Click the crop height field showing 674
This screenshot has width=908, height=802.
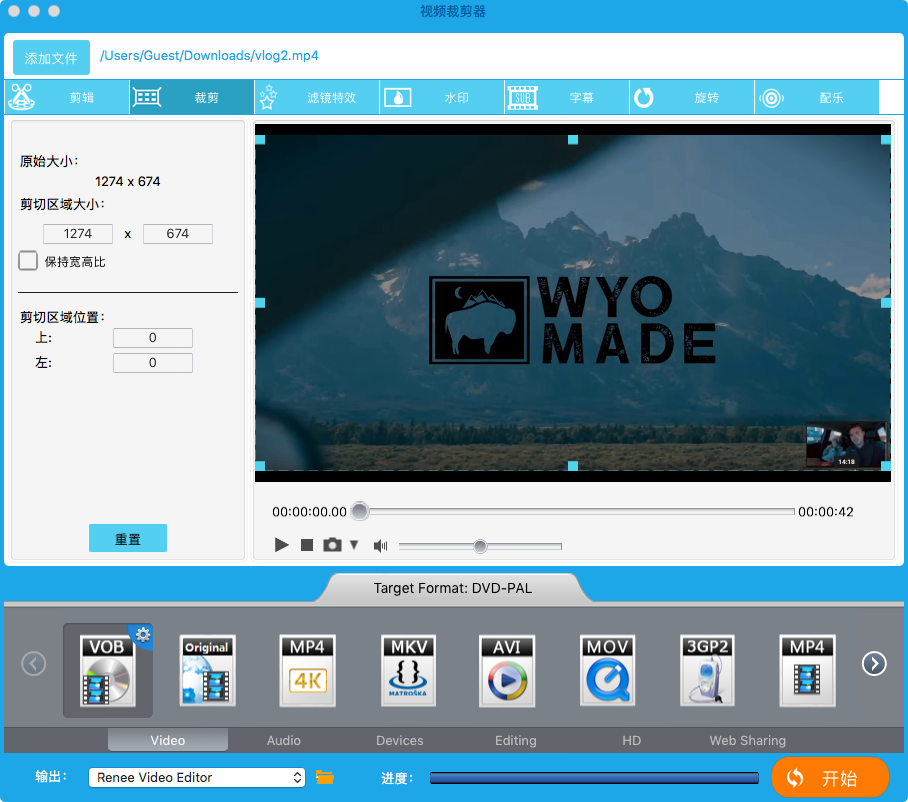177,233
